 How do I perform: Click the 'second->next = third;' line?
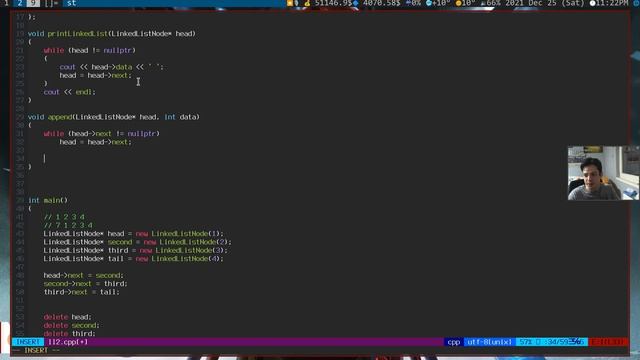(x=86, y=284)
